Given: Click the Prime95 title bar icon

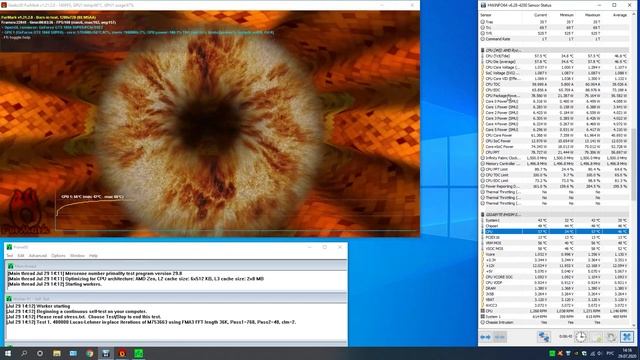Looking at the screenshot, I should 9,247.
